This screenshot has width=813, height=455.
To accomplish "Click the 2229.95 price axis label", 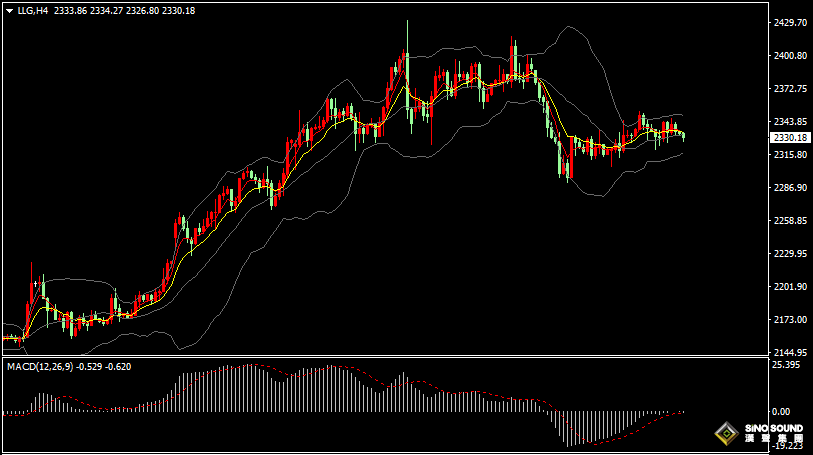I will (x=789, y=254).
